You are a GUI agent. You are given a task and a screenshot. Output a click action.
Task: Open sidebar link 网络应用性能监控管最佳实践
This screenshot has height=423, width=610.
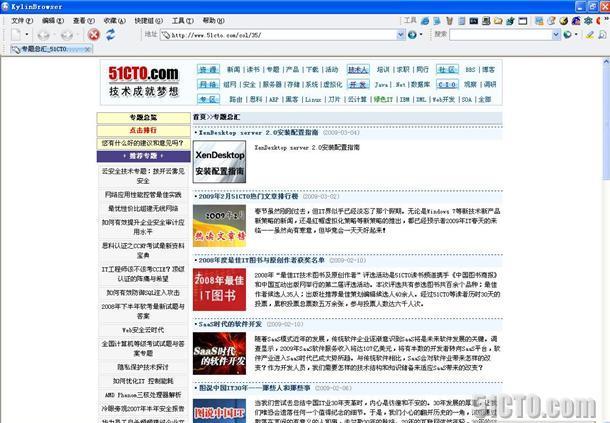[143, 195]
